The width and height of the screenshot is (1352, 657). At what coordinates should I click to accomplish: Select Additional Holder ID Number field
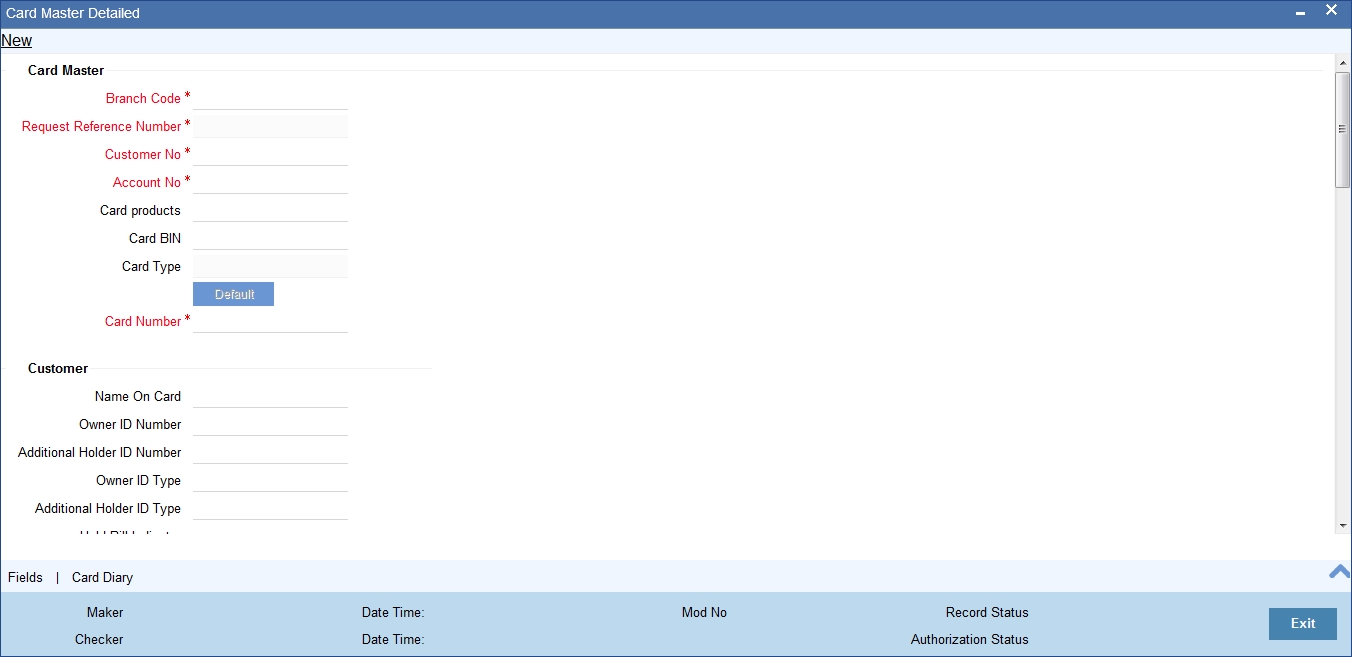tap(270, 452)
